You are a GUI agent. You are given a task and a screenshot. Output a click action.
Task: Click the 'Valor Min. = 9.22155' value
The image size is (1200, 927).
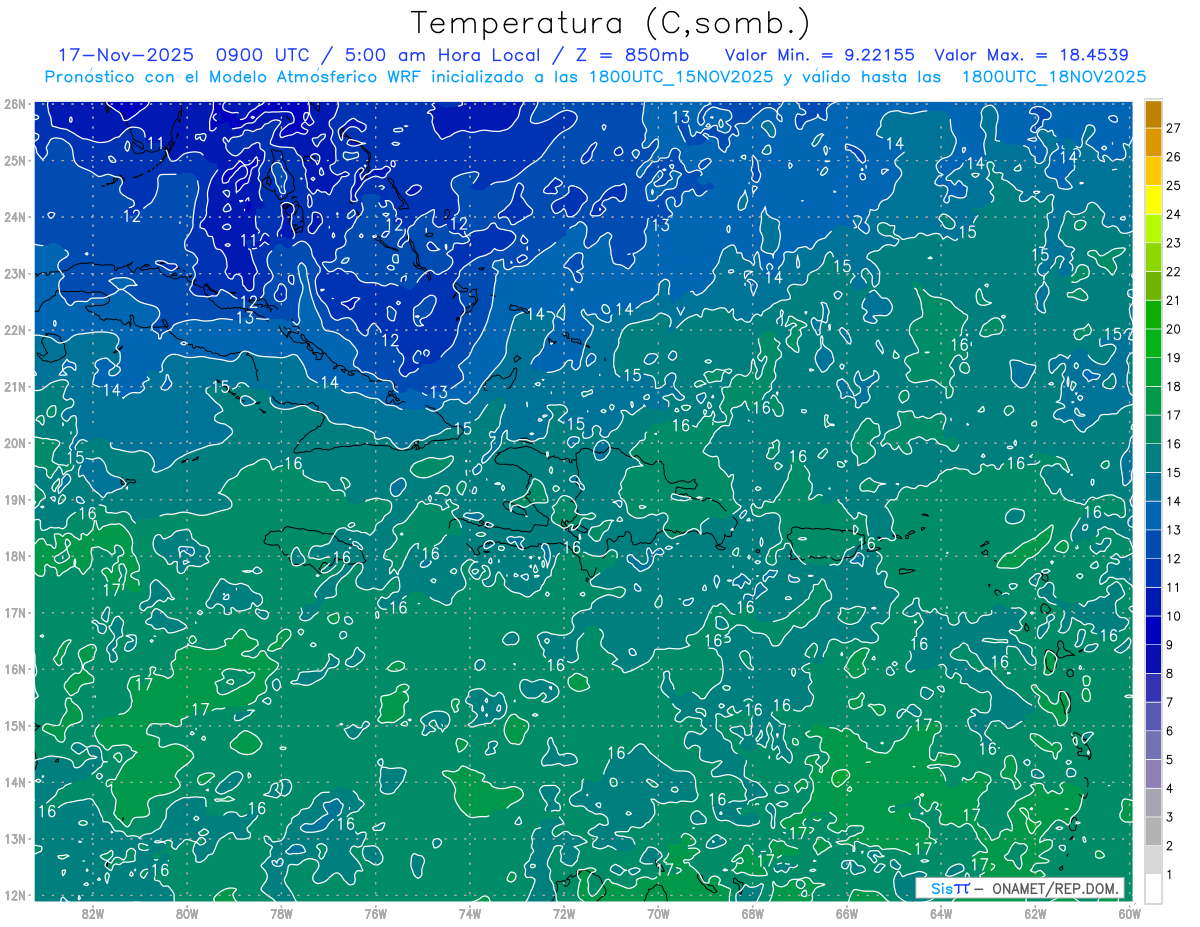pos(820,56)
